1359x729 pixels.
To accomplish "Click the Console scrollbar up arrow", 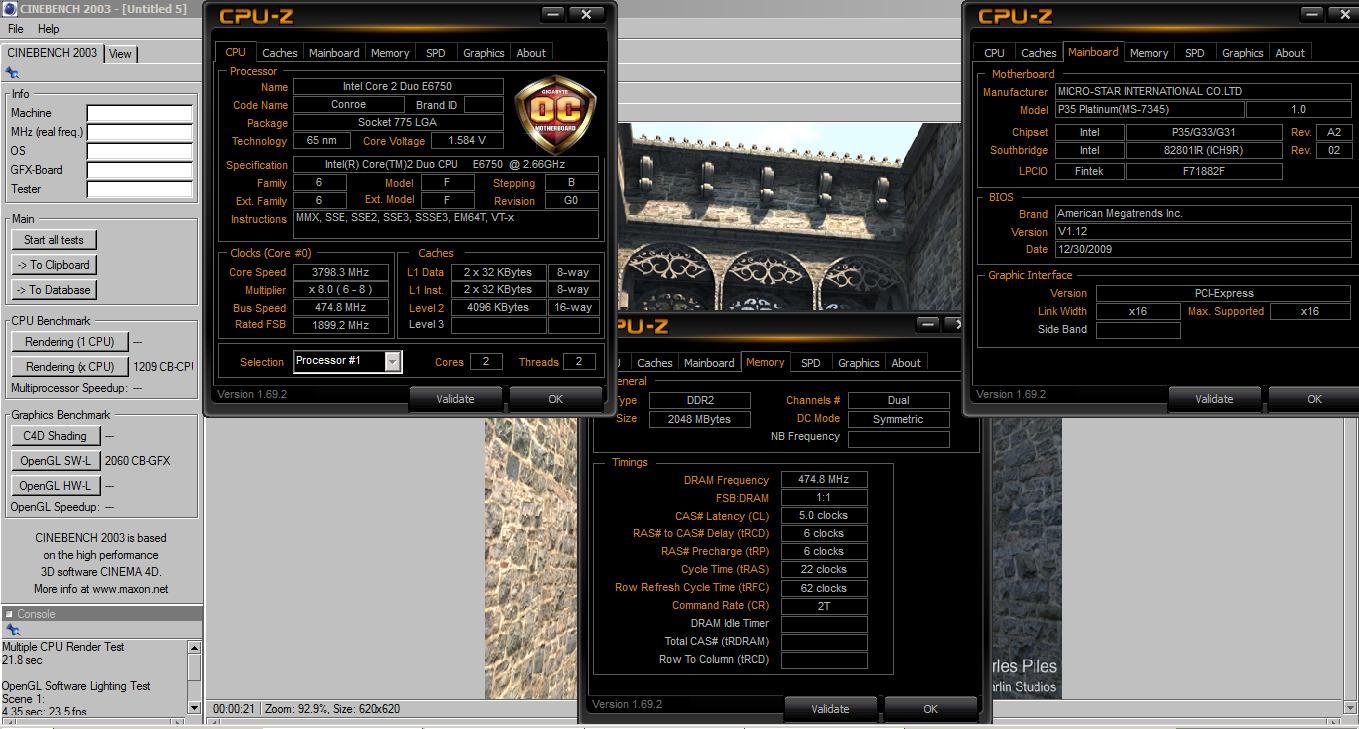I will [194, 647].
